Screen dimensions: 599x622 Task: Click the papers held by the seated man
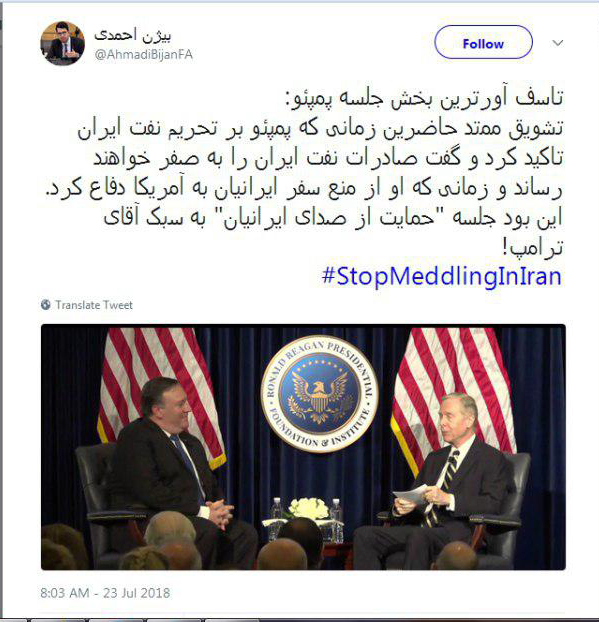point(411,495)
